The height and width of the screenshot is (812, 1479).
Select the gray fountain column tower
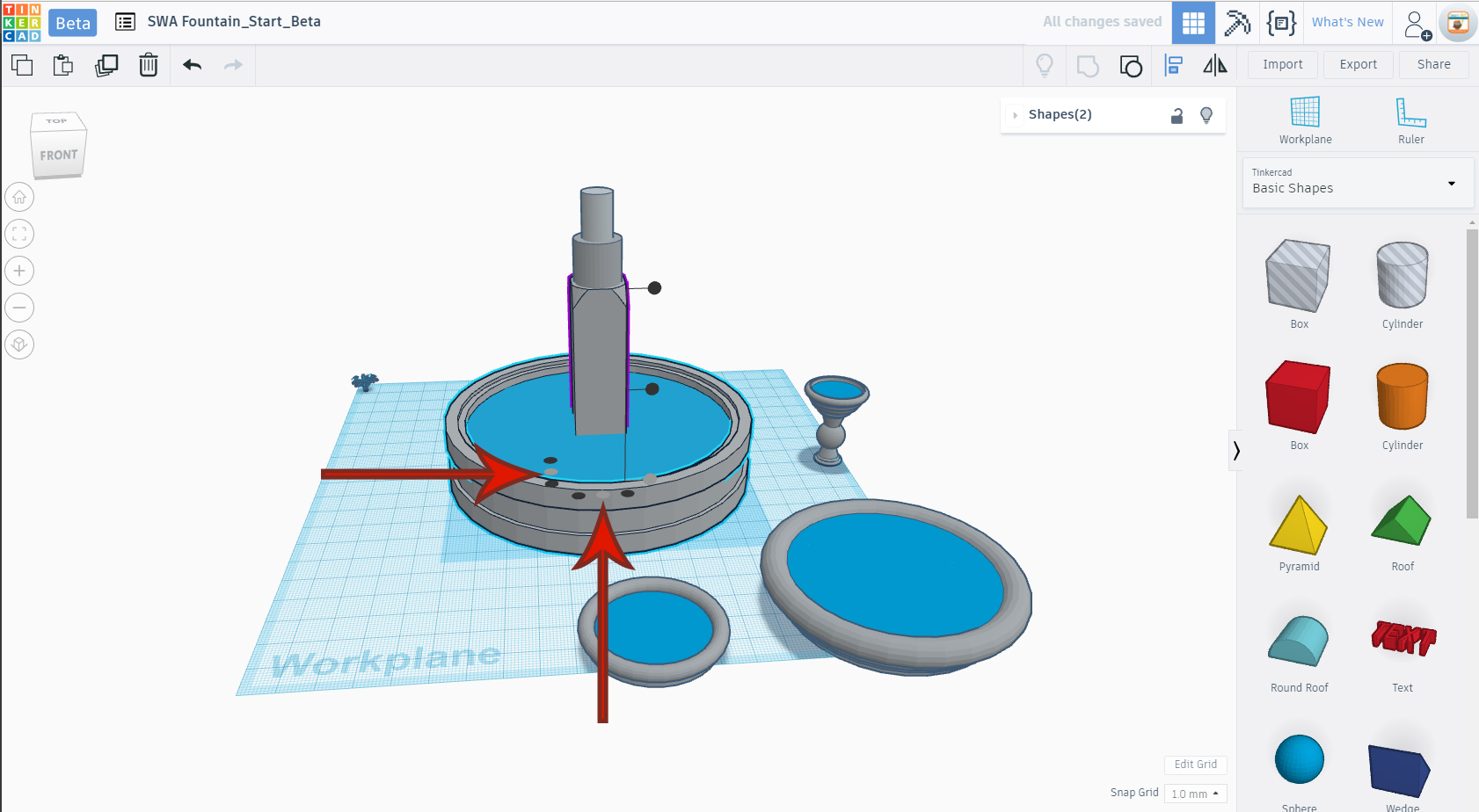pyautogui.click(x=599, y=312)
